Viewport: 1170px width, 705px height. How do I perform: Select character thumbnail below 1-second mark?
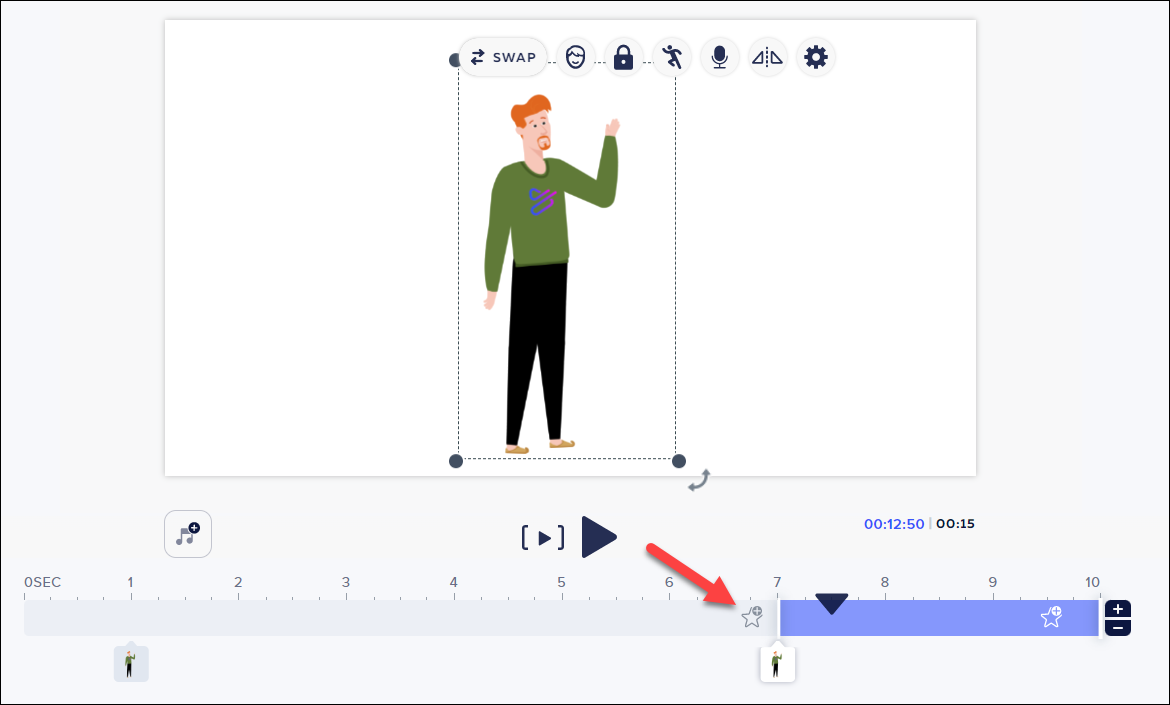[130, 663]
